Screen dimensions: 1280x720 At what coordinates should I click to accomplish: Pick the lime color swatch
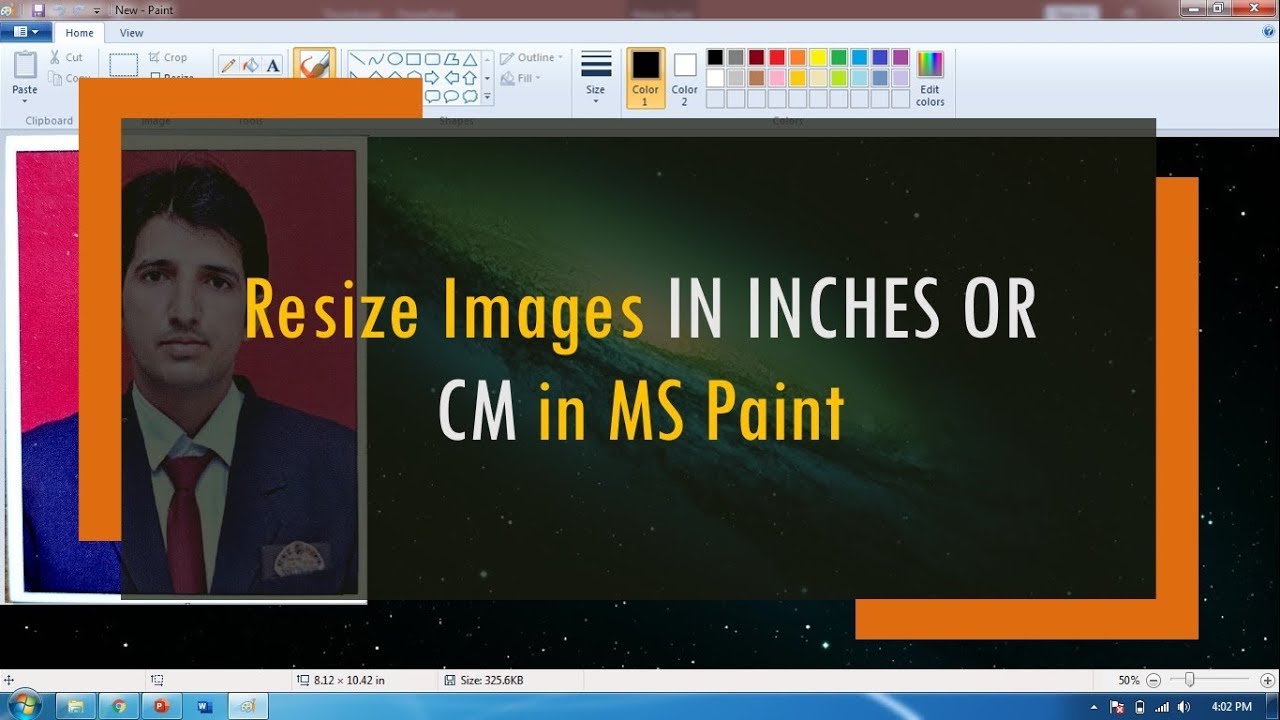point(839,78)
